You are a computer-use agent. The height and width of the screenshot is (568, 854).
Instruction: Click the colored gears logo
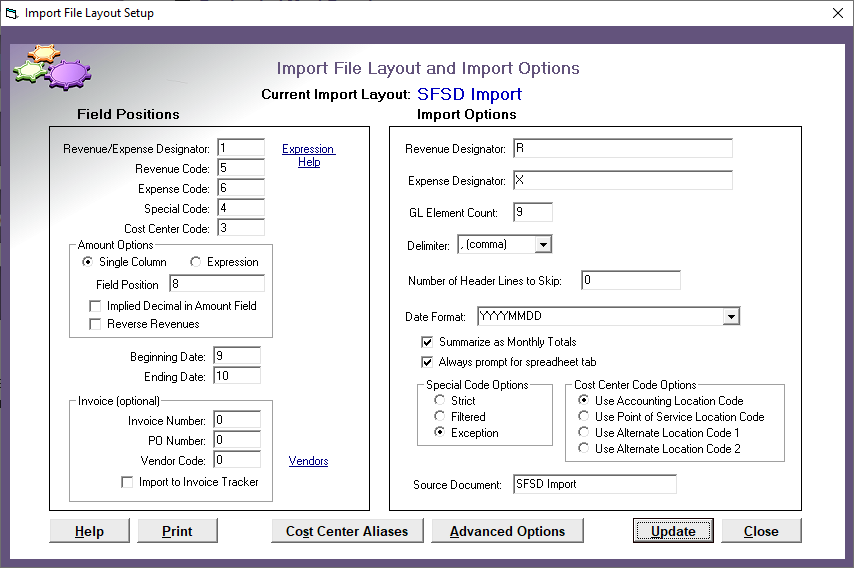coord(52,68)
